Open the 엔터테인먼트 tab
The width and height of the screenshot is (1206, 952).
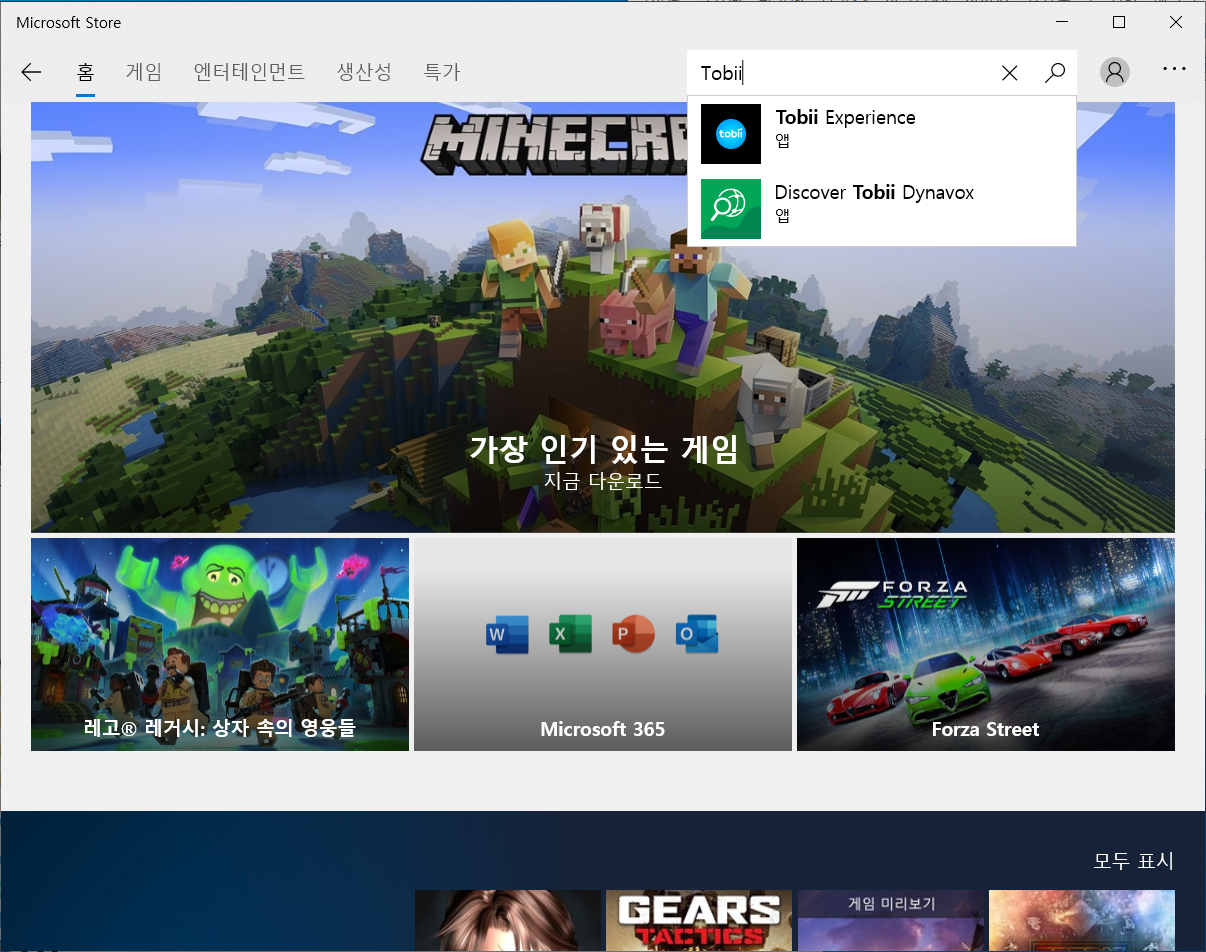(249, 72)
